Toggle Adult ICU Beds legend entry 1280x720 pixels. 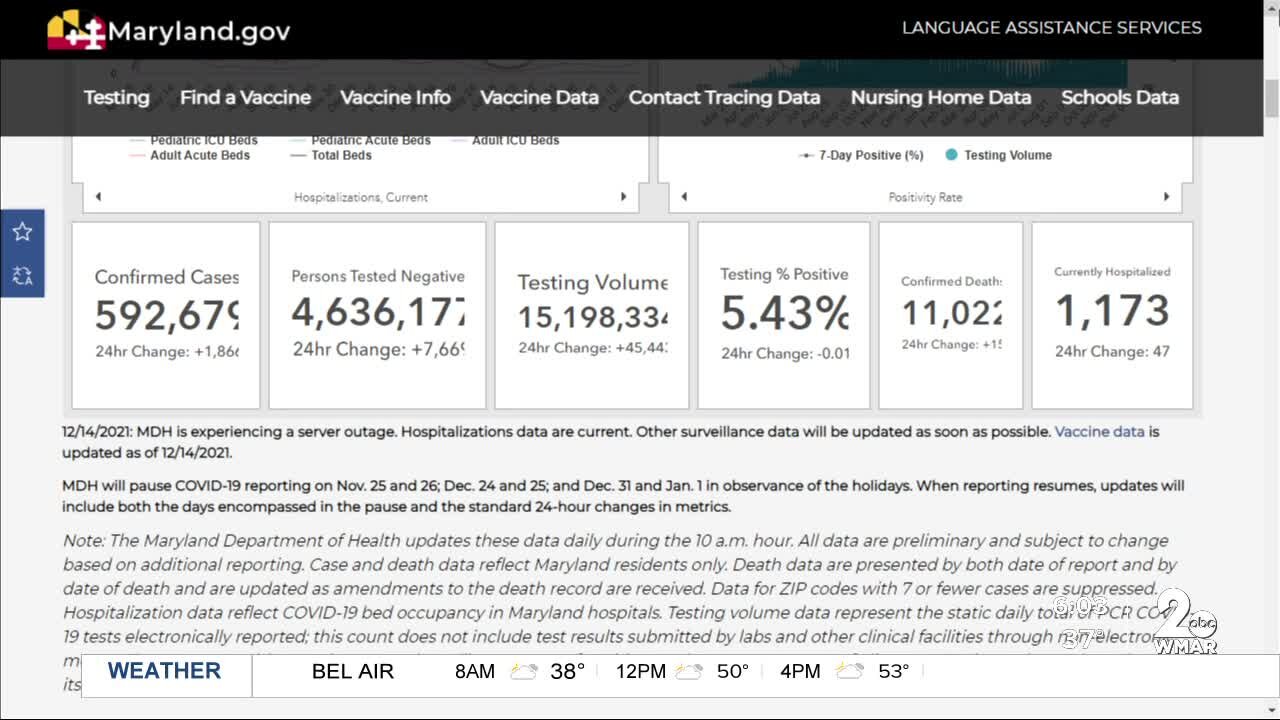[506, 141]
